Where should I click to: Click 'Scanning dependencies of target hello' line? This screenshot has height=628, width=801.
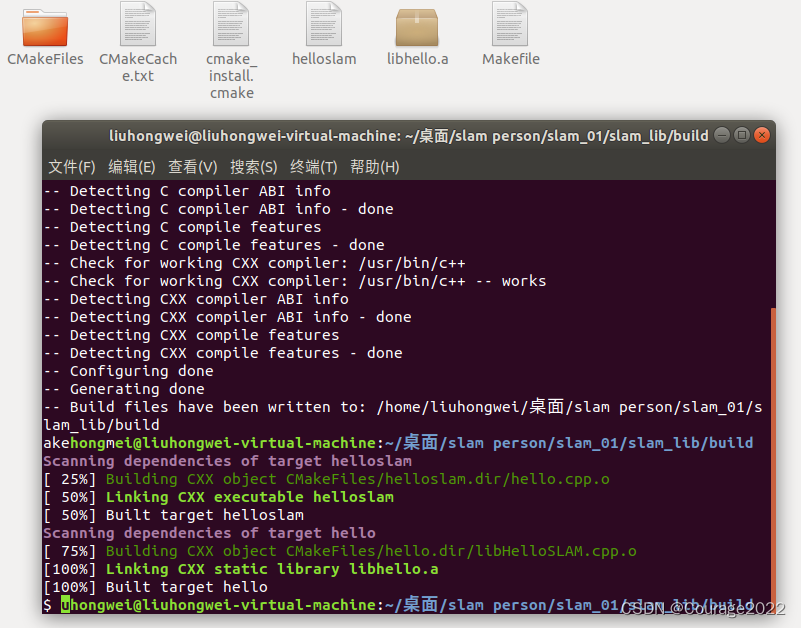point(209,533)
